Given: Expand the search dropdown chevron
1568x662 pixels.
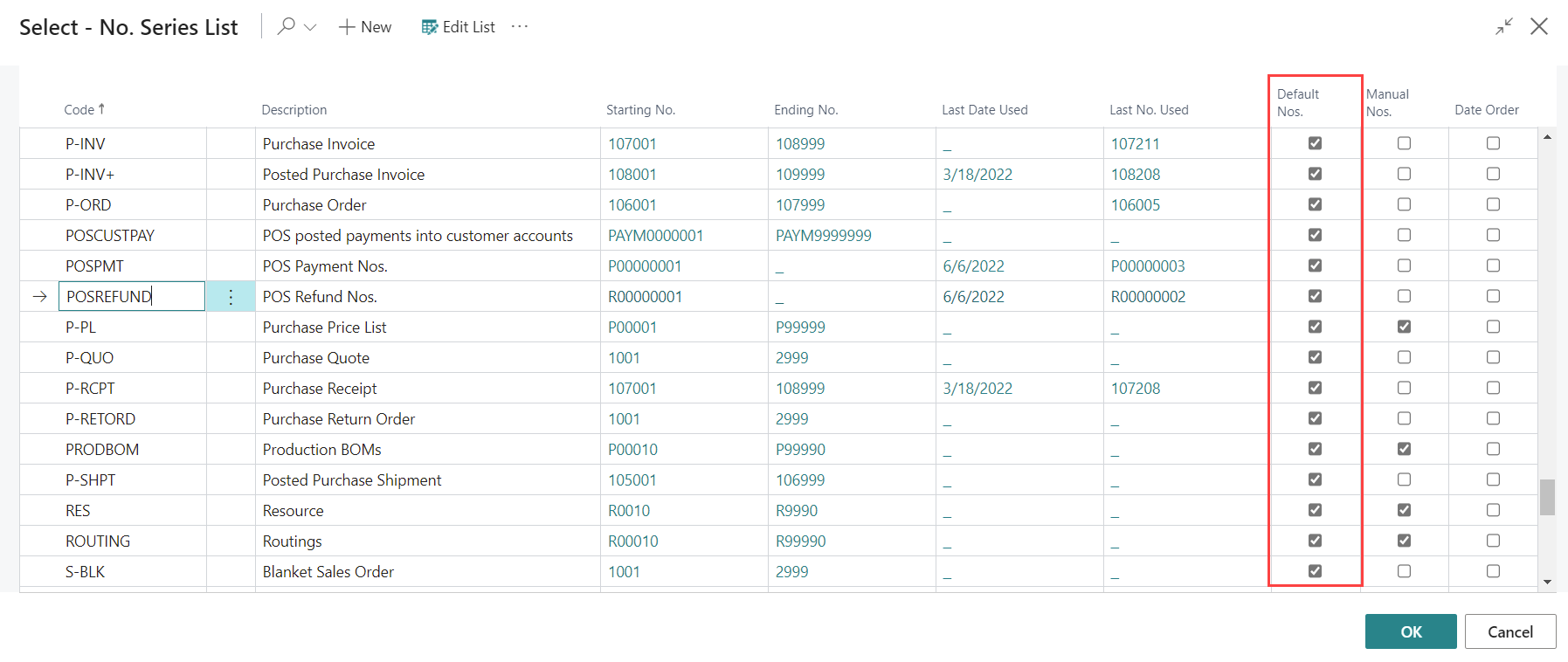Looking at the screenshot, I should pos(310,27).
